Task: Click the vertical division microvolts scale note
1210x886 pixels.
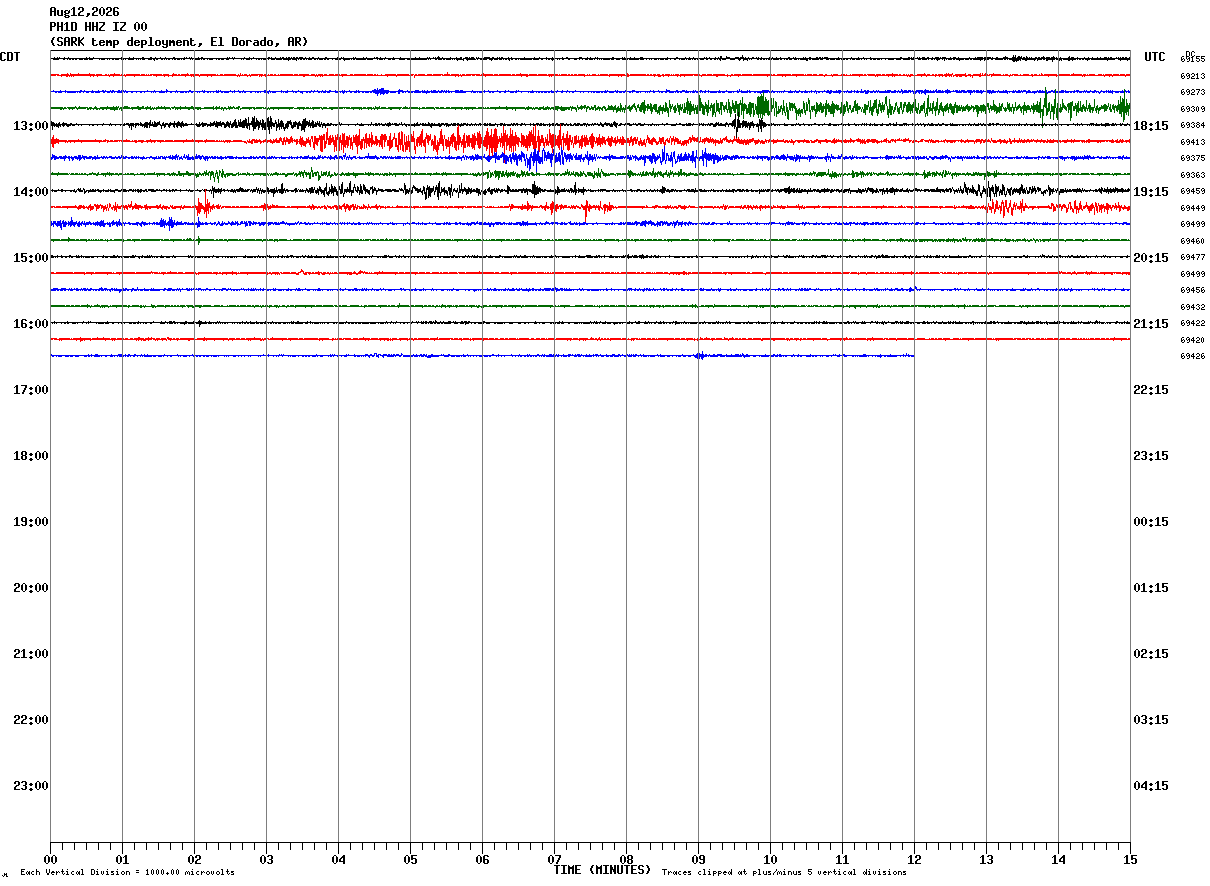Action: [128, 873]
